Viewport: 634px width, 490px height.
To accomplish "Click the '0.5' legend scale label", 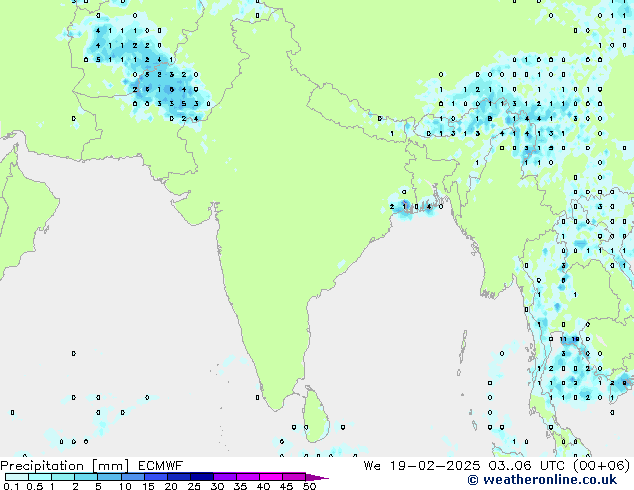I will pos(35,486).
